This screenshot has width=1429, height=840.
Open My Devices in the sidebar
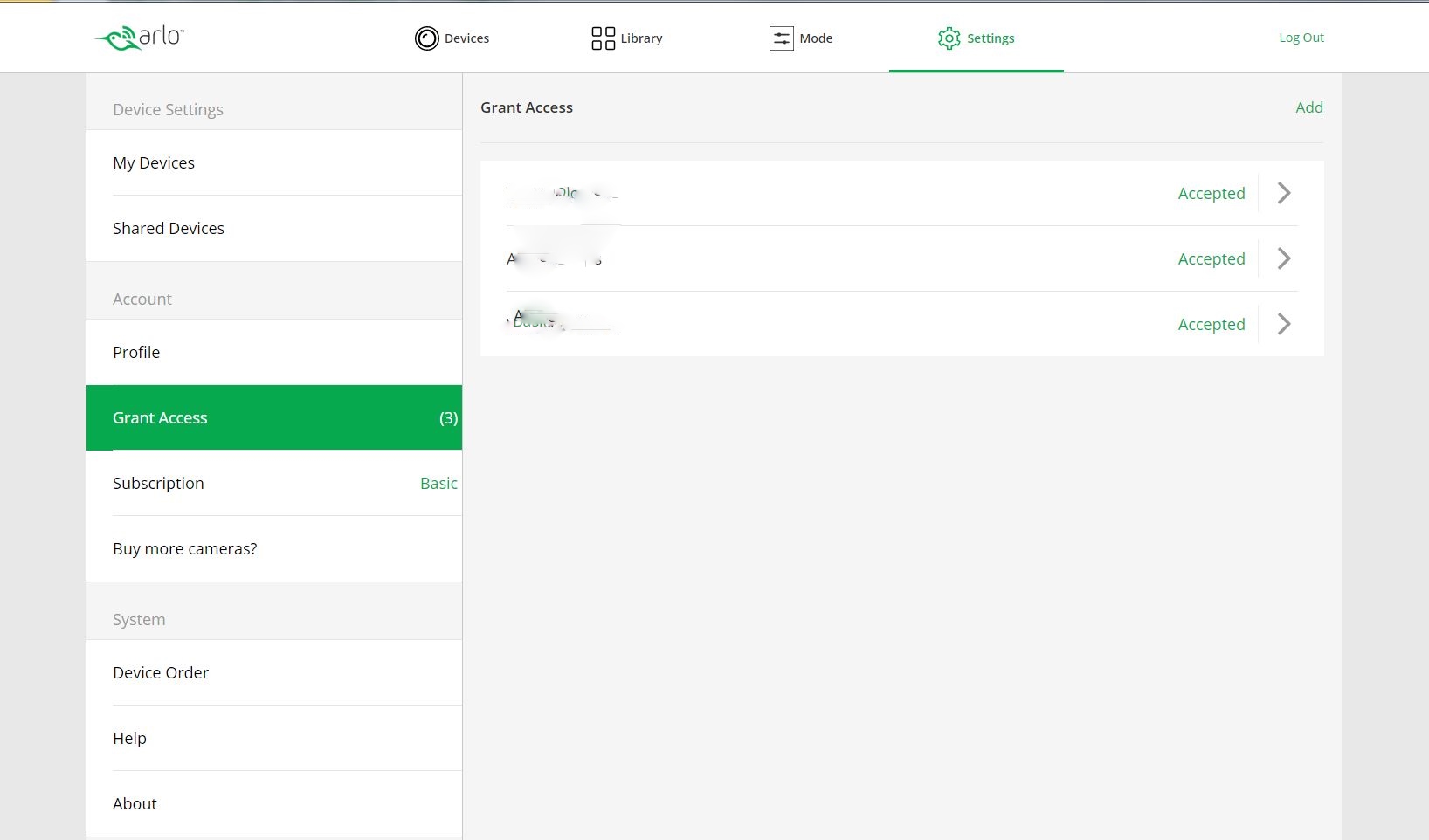154,163
